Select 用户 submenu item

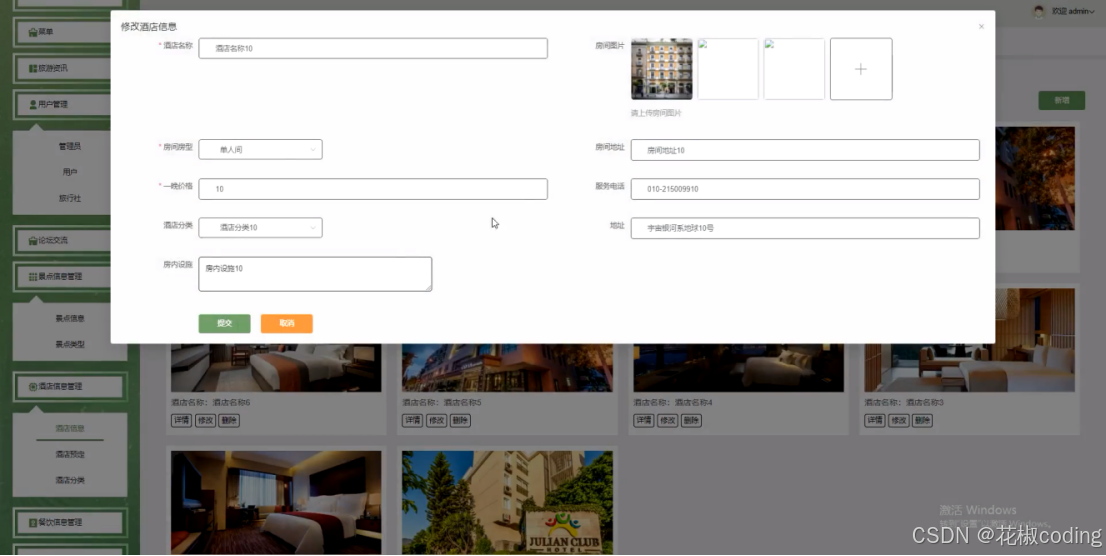[70, 172]
